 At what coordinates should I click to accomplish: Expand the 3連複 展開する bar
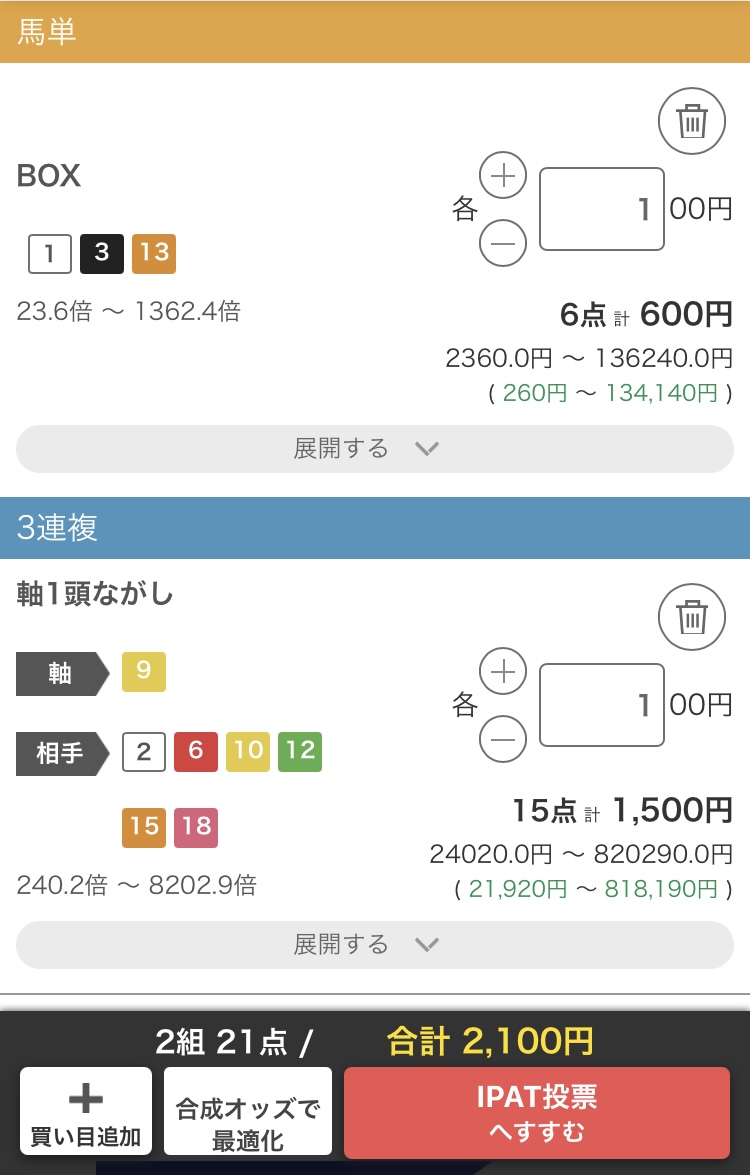pyautogui.click(x=375, y=945)
